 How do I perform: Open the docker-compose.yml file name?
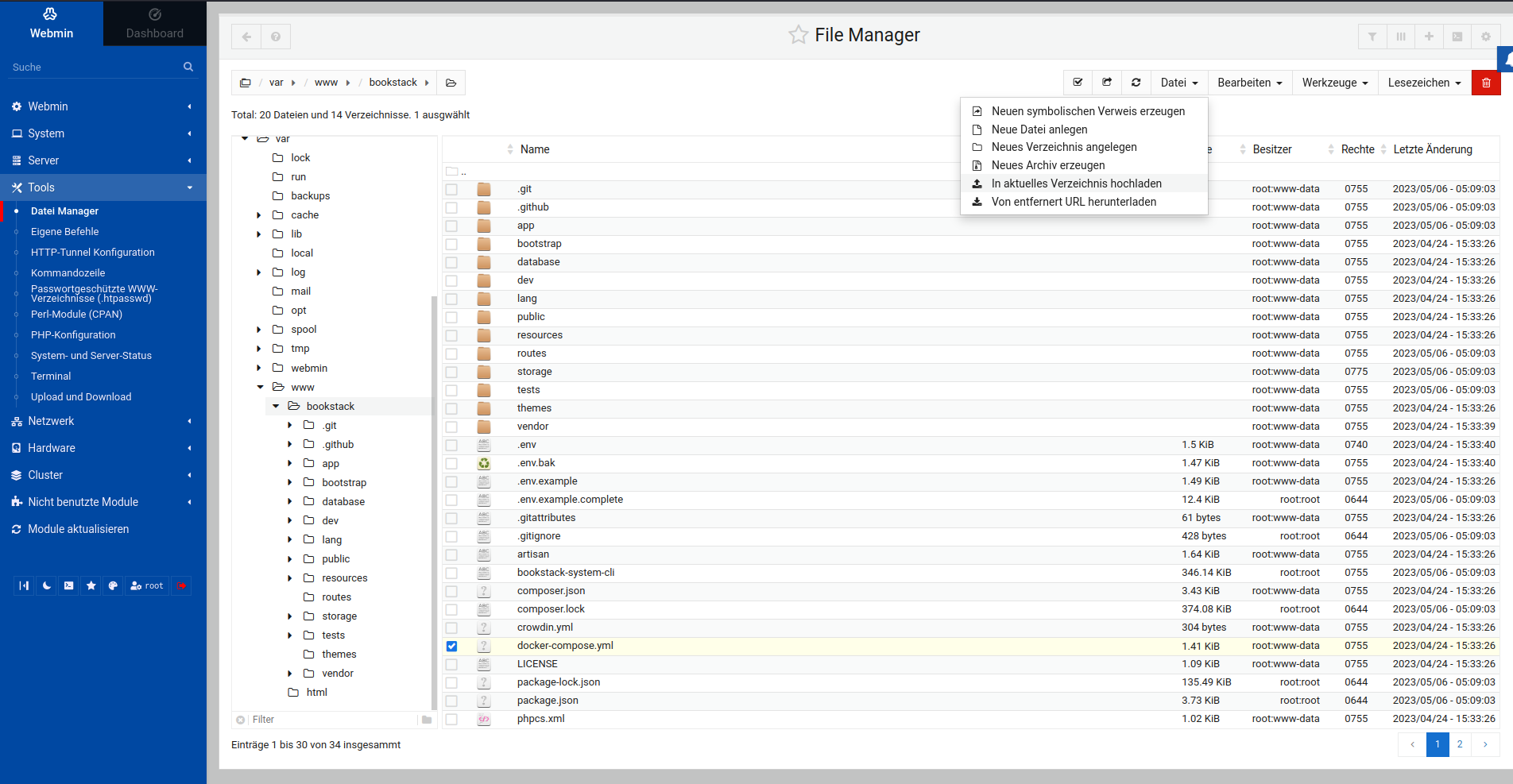click(565, 646)
